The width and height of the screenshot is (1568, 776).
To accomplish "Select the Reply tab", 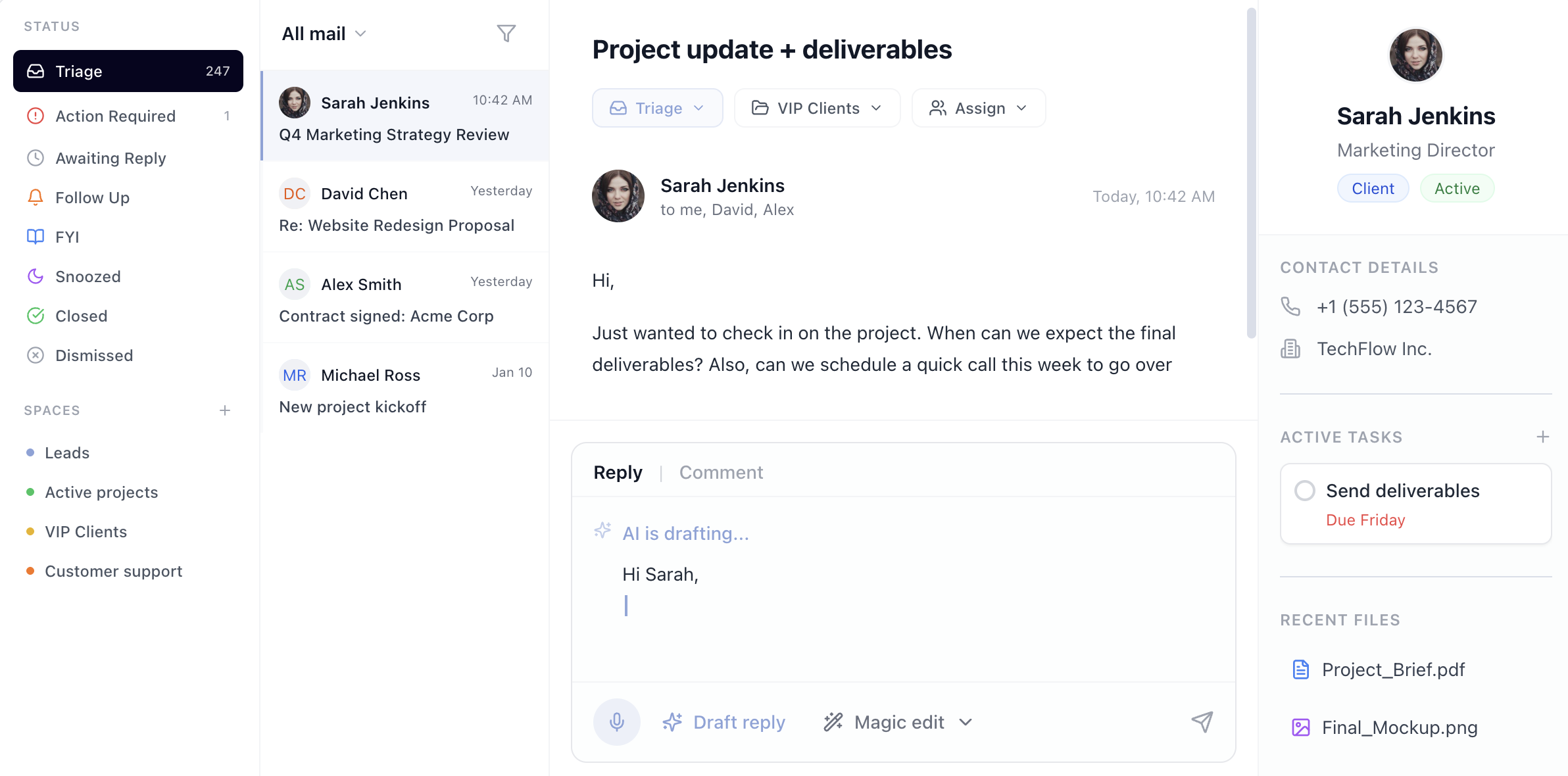I will [x=618, y=472].
